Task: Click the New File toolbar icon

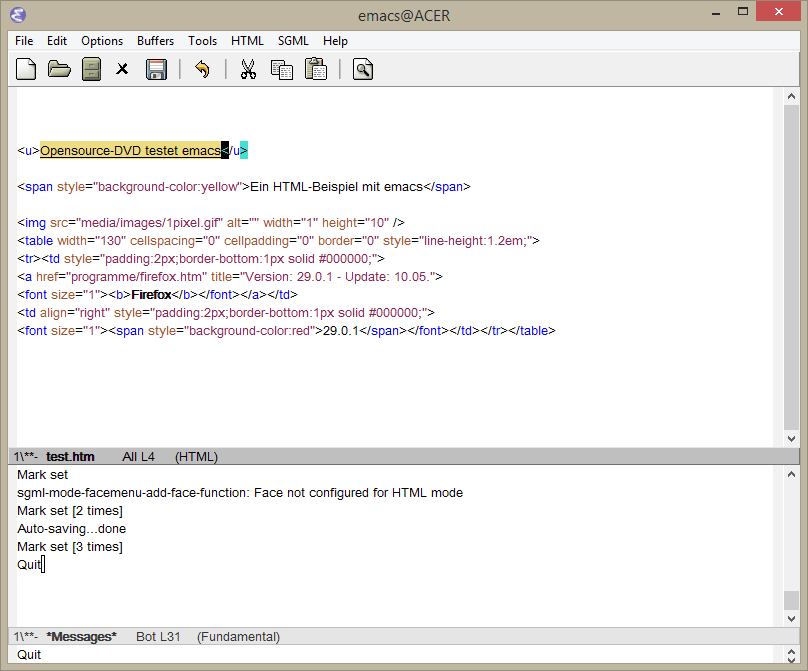Action: coord(26,69)
